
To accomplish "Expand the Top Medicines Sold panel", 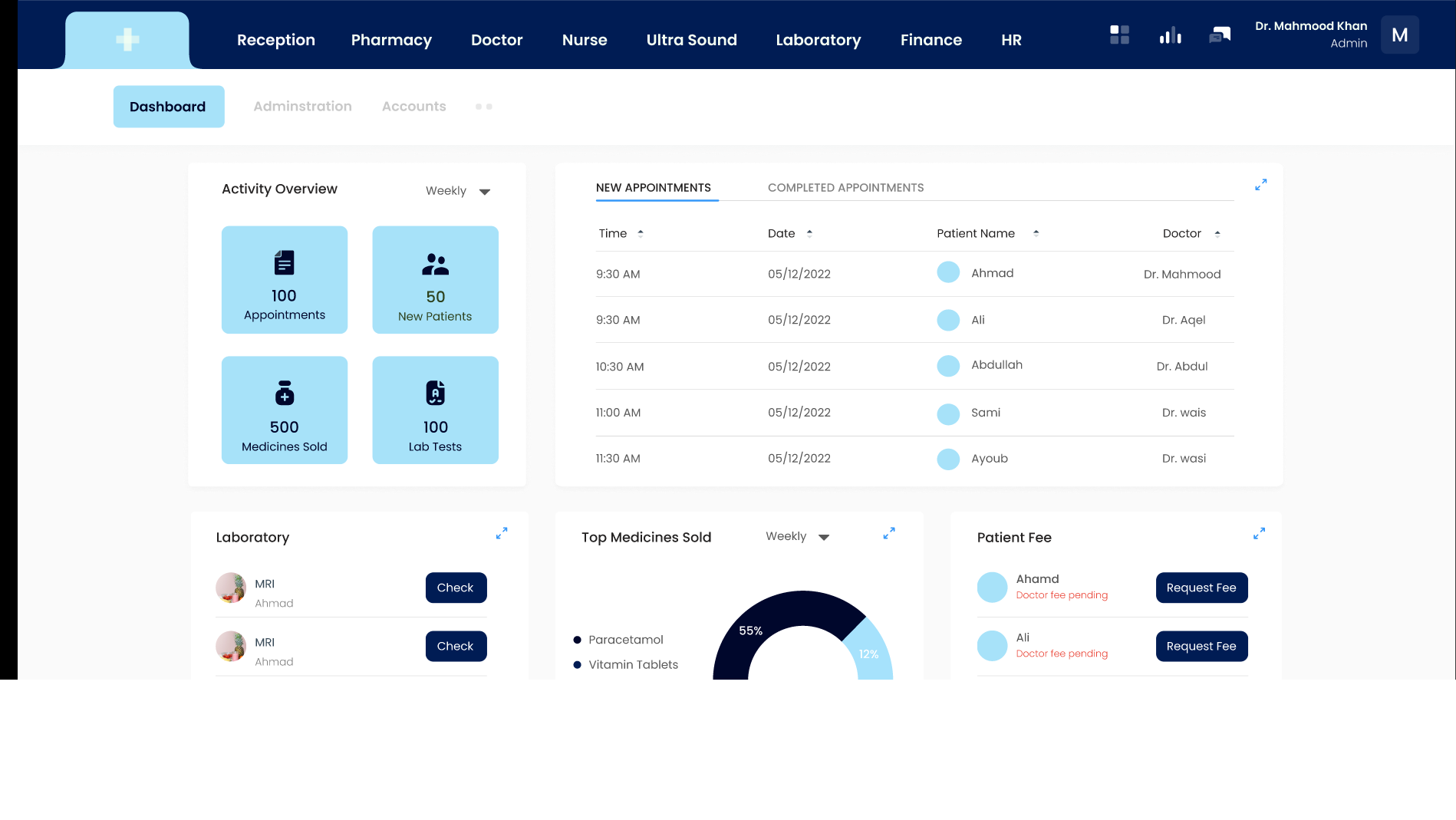I will [x=889, y=533].
